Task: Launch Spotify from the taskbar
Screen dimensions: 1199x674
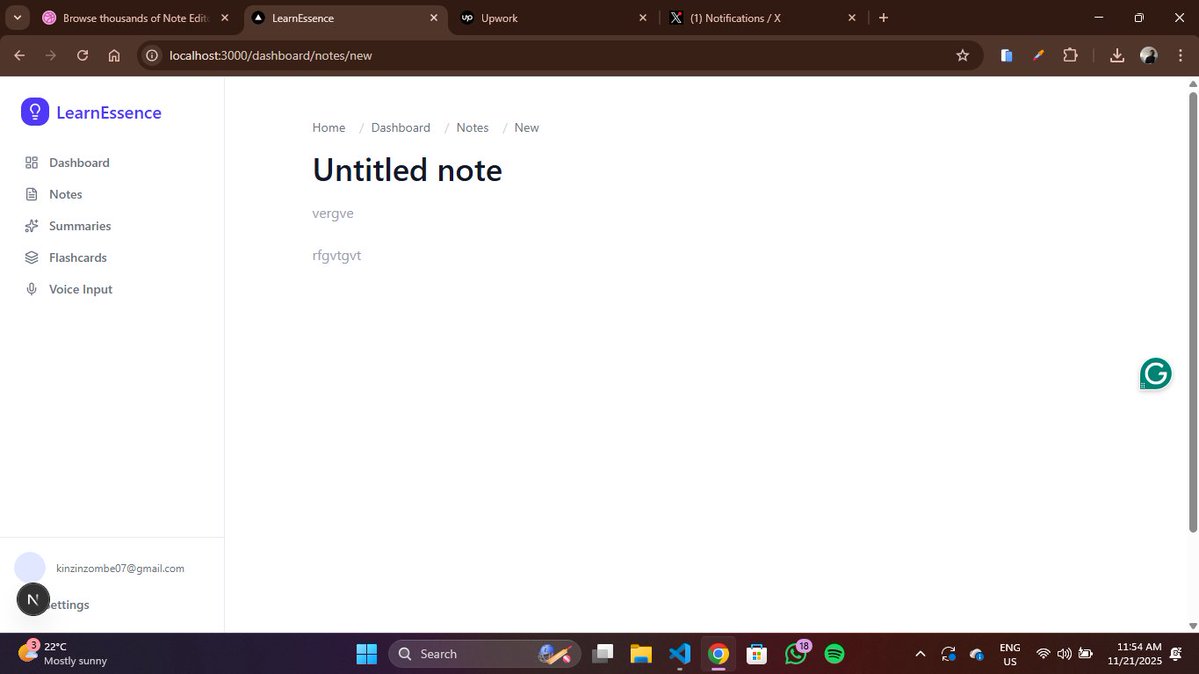Action: [835, 653]
